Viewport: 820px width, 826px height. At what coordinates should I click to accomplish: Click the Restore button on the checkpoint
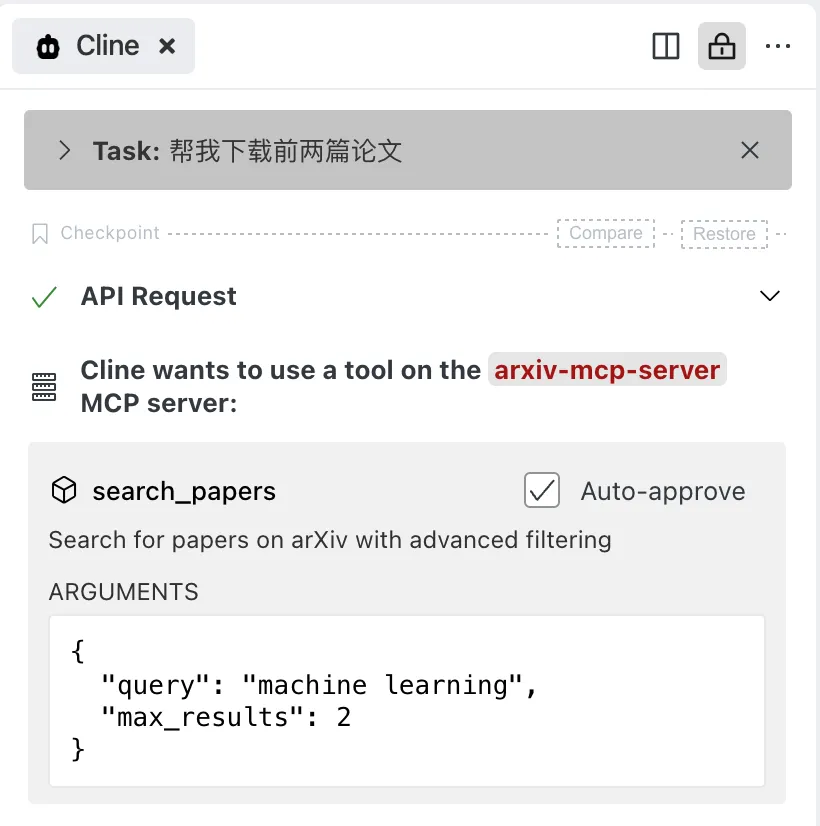coord(724,233)
